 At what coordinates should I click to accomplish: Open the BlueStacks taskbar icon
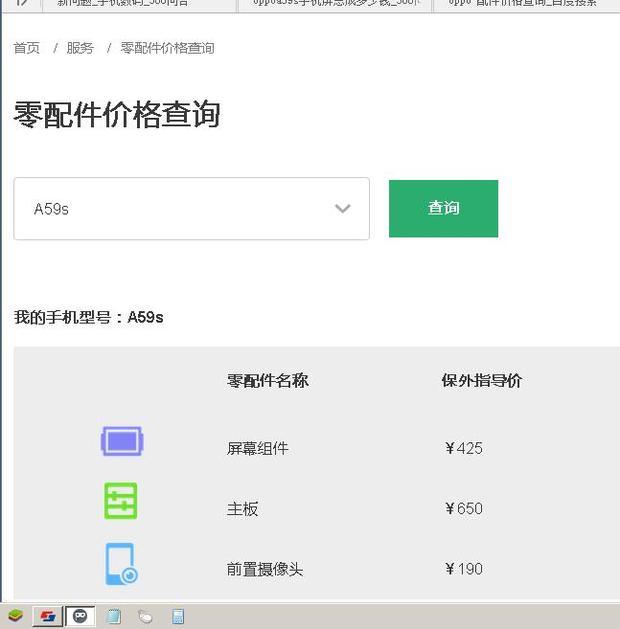(15, 616)
